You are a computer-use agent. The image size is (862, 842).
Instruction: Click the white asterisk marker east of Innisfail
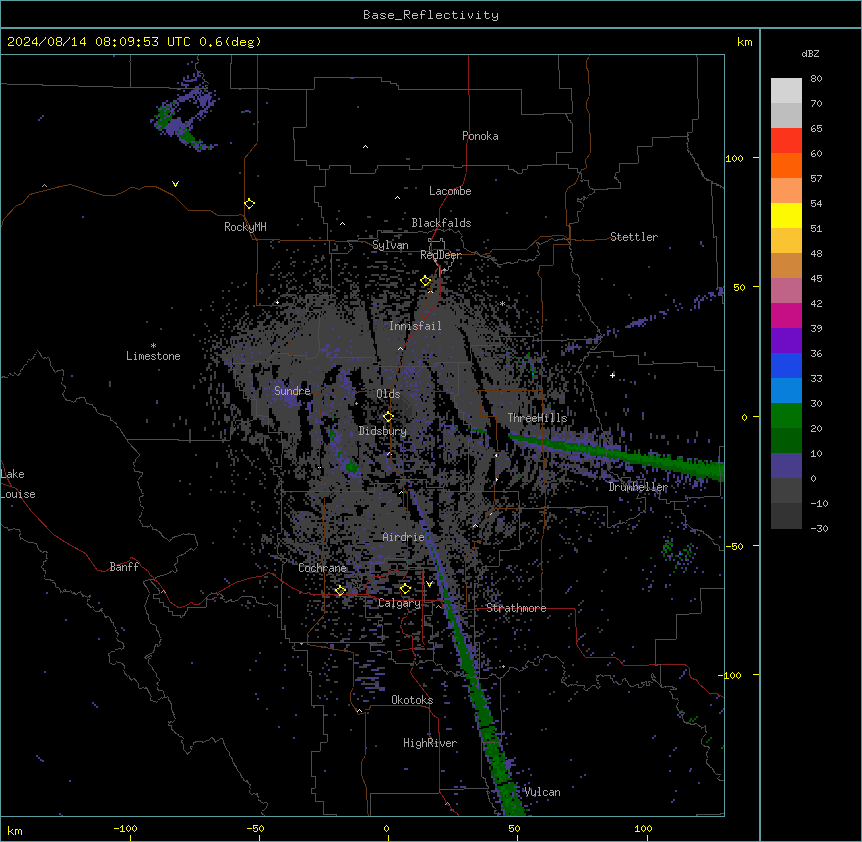click(502, 304)
